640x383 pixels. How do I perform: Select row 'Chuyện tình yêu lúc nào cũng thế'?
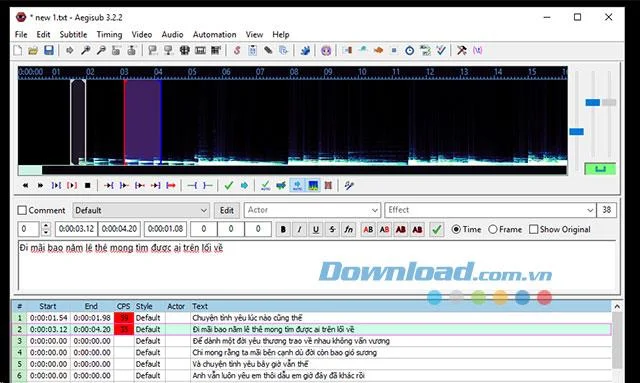point(312,318)
